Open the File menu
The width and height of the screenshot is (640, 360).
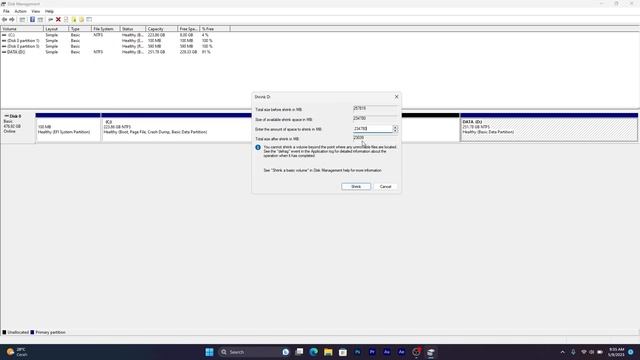coord(6,11)
